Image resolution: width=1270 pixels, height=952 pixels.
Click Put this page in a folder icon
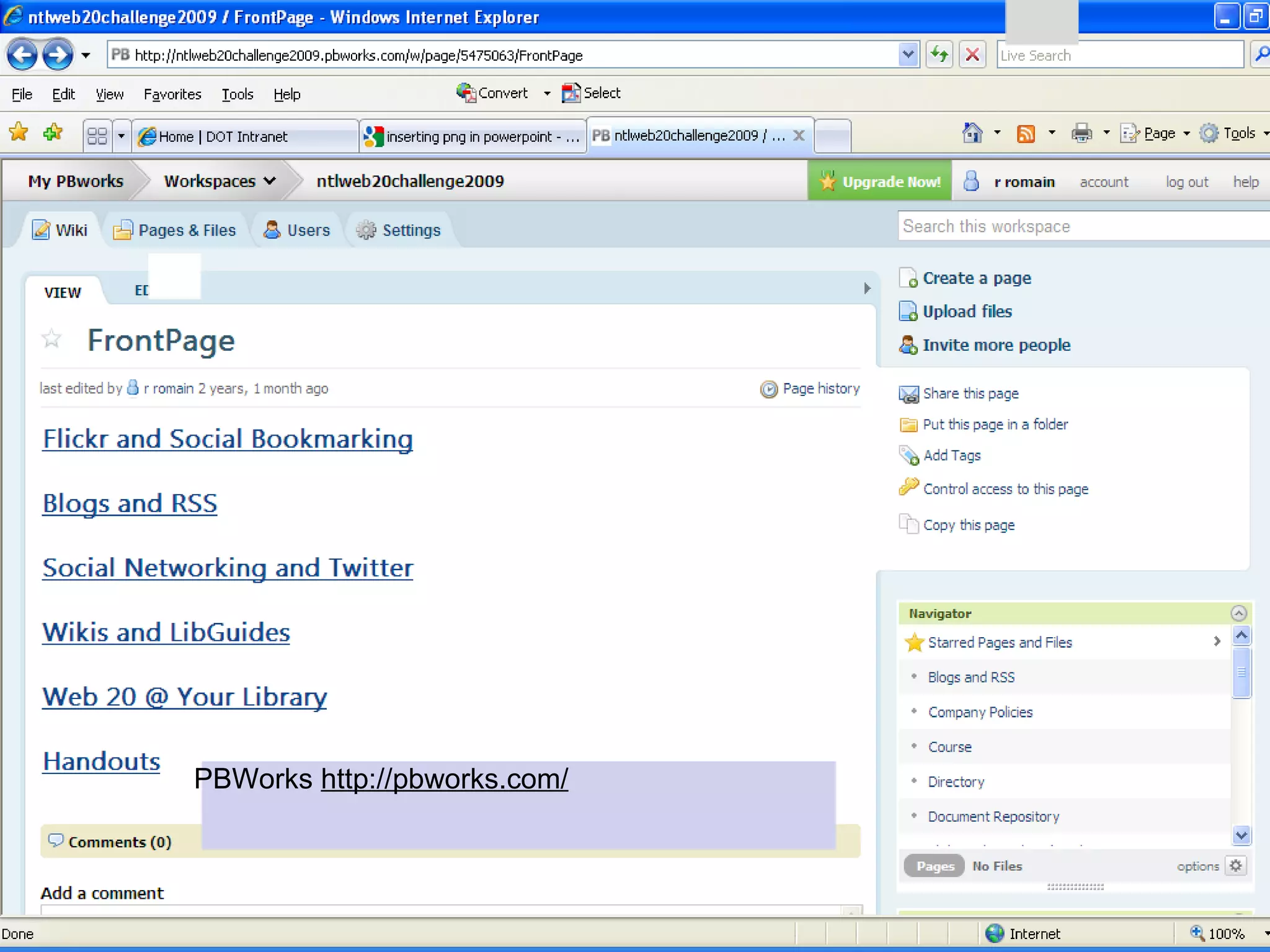click(x=908, y=425)
